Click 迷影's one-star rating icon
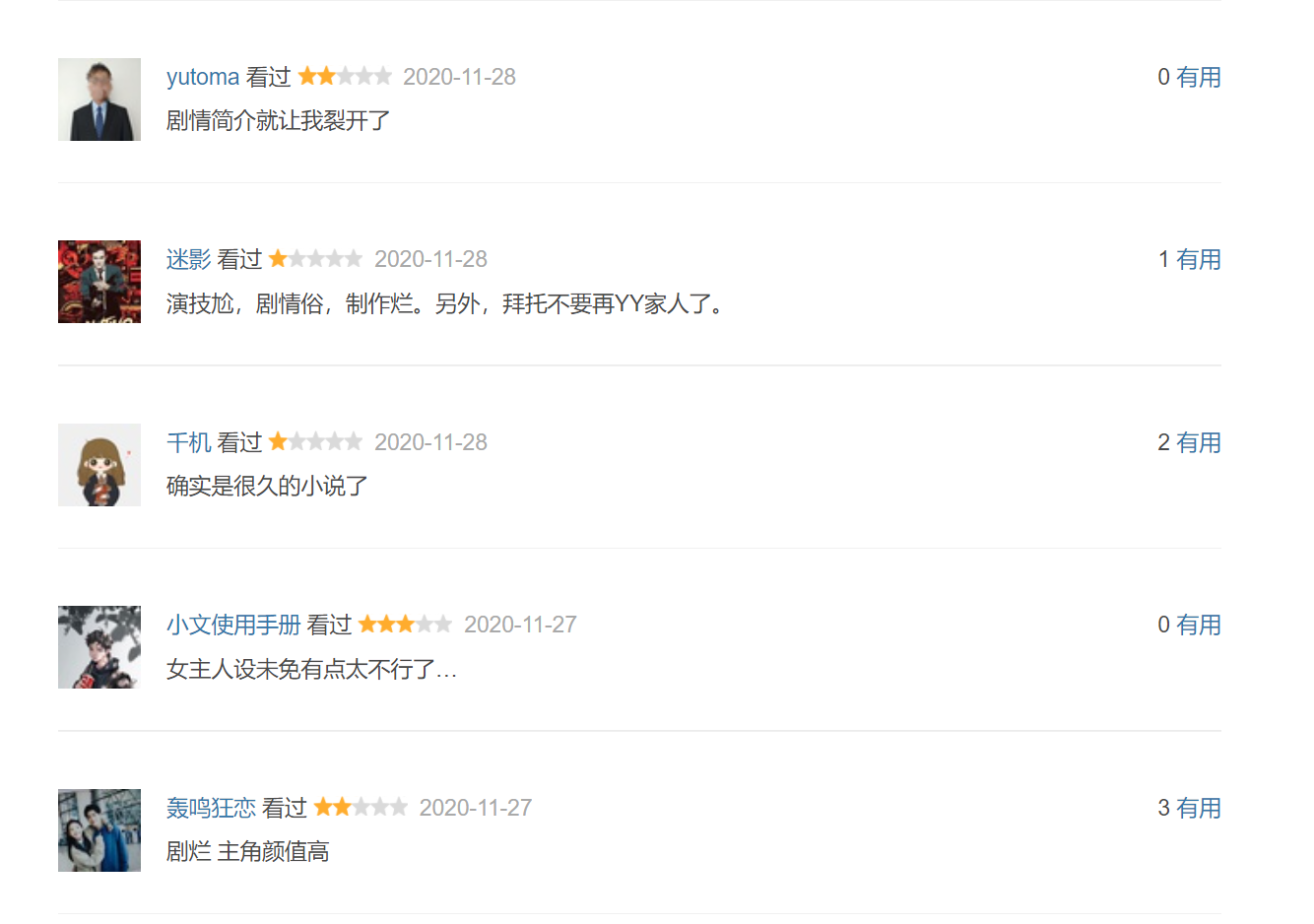 315,258
